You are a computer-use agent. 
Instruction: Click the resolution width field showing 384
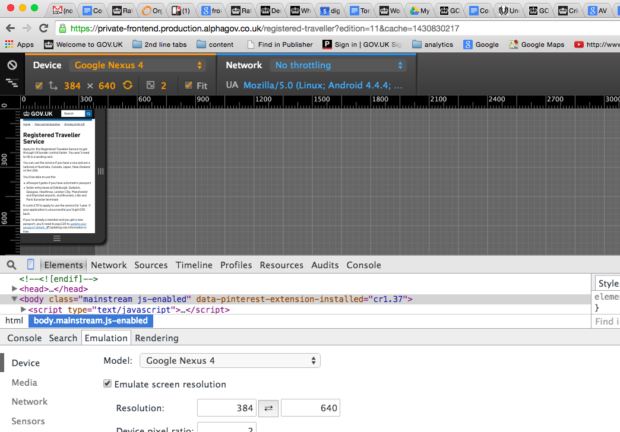click(227, 408)
